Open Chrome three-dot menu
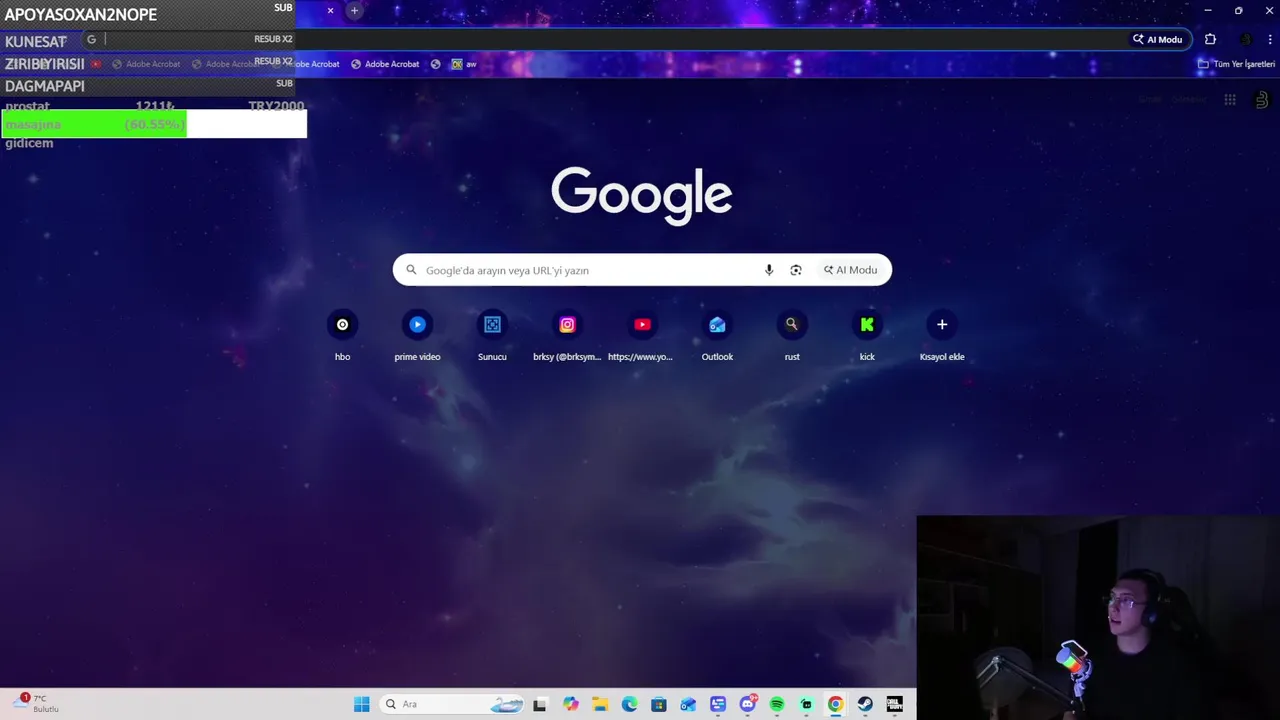The width and height of the screenshot is (1280, 720). click(1270, 40)
